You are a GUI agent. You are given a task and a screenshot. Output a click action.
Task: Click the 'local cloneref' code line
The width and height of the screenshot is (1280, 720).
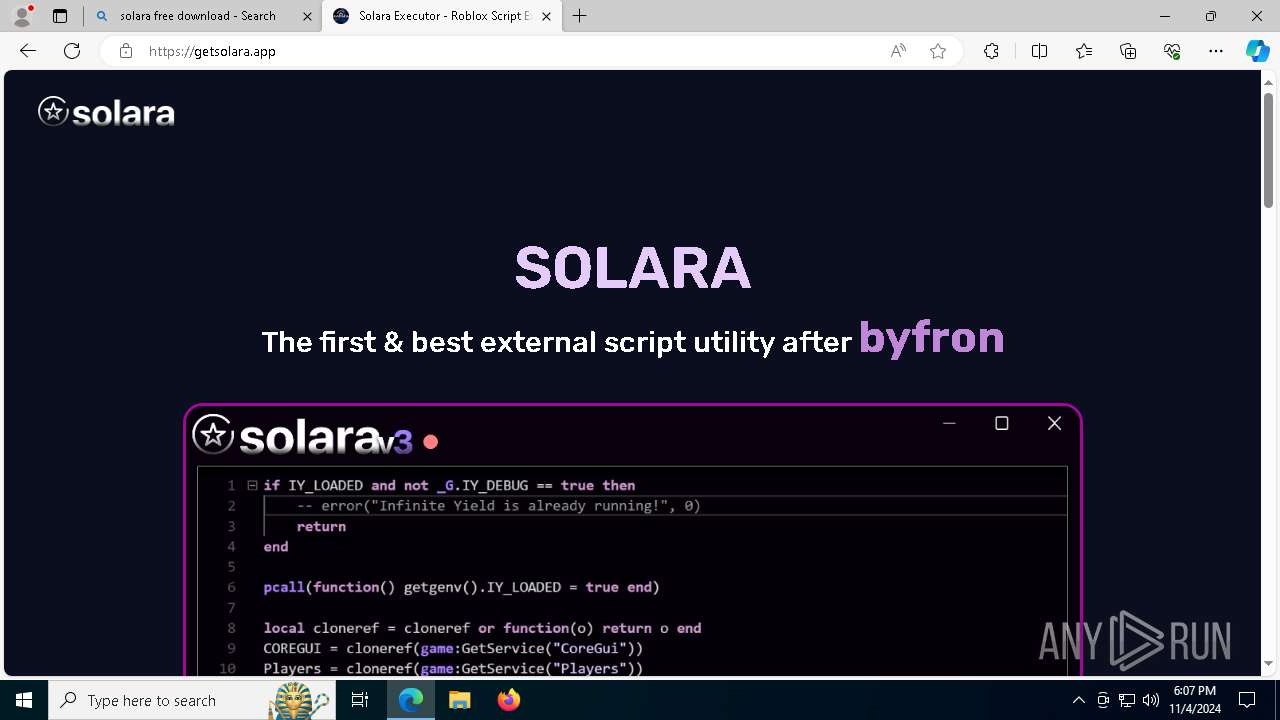(482, 628)
